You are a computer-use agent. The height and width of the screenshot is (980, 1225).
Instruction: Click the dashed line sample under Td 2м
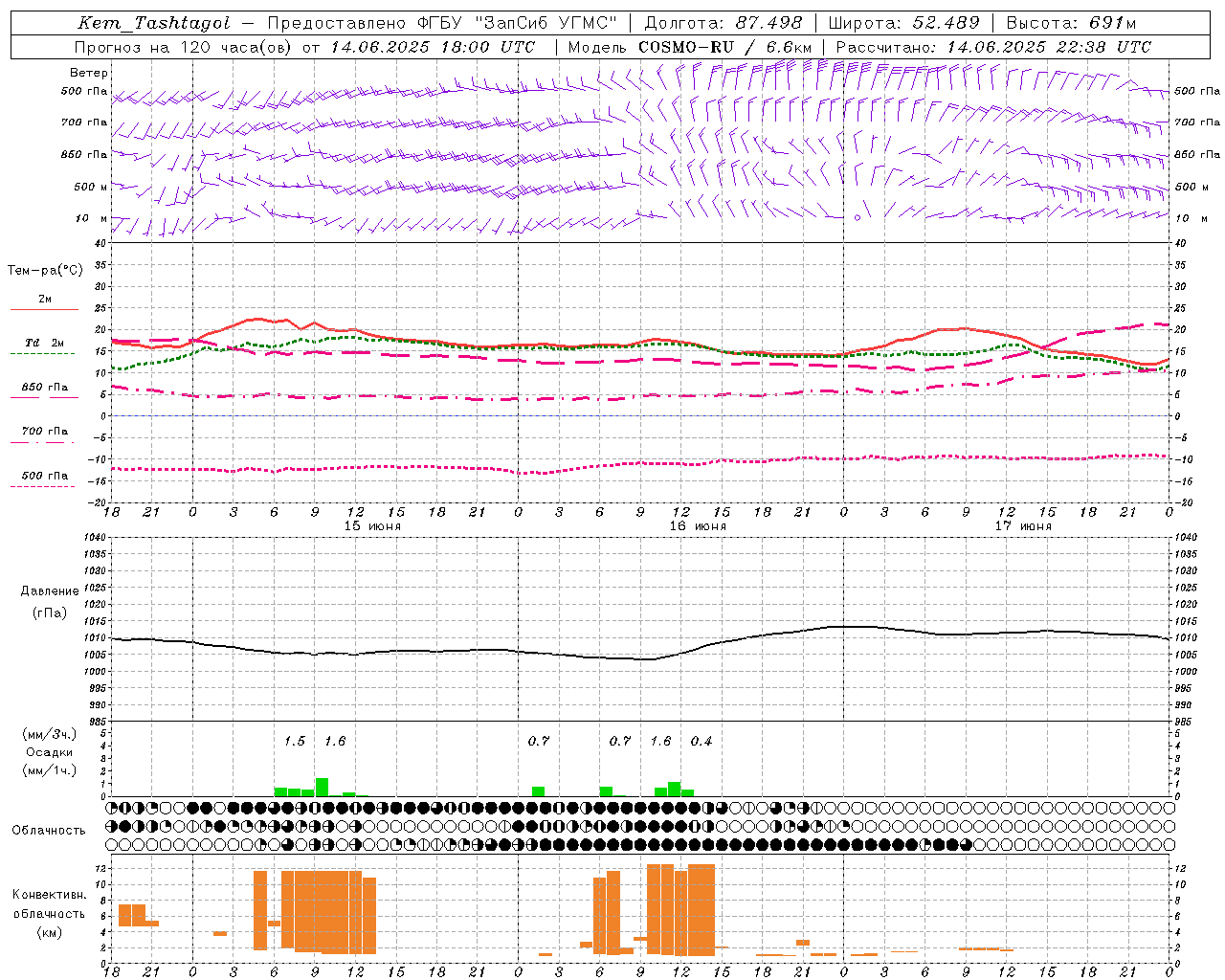[x=42, y=354]
